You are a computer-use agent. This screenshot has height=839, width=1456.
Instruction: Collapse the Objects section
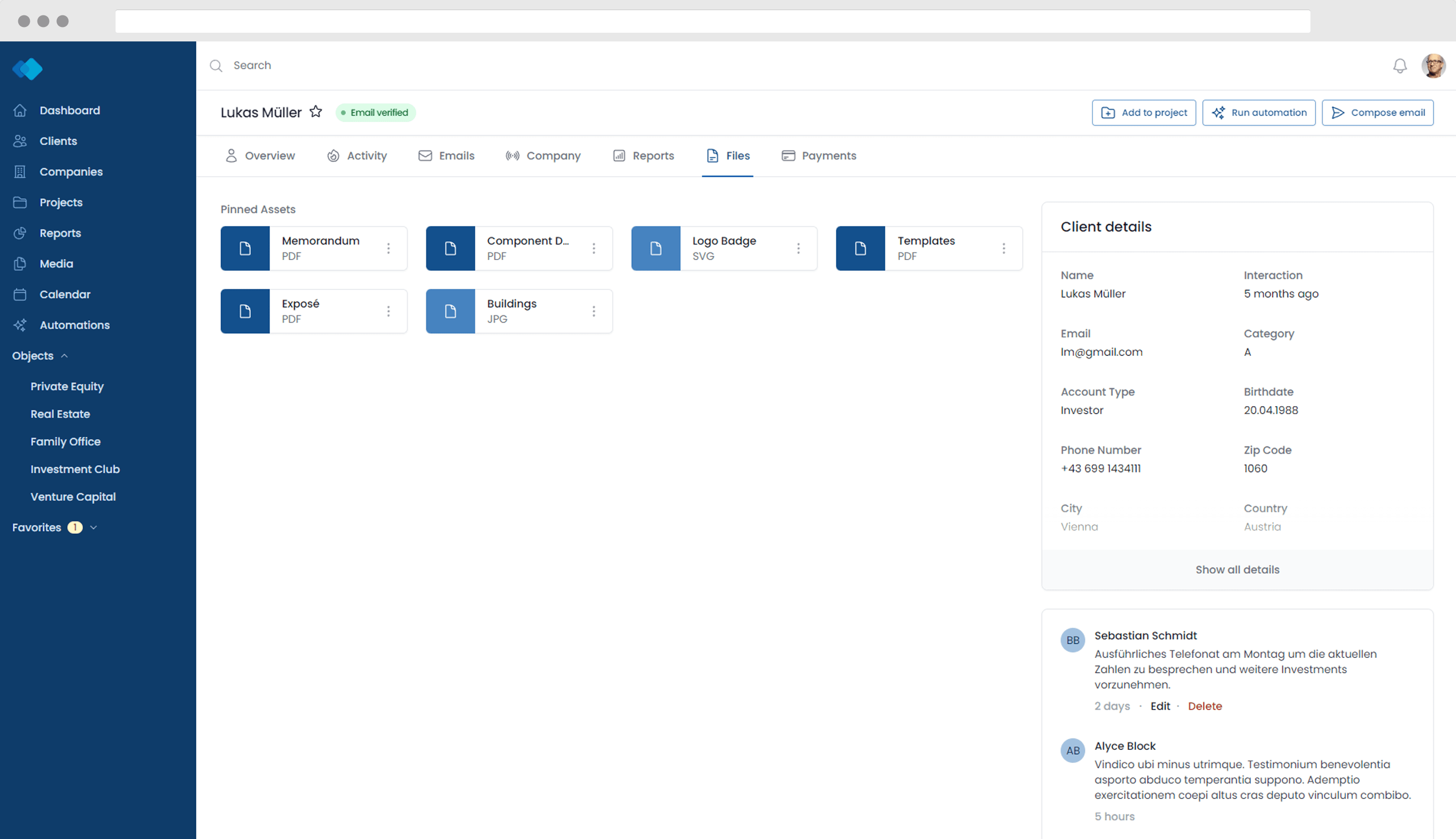coord(40,355)
